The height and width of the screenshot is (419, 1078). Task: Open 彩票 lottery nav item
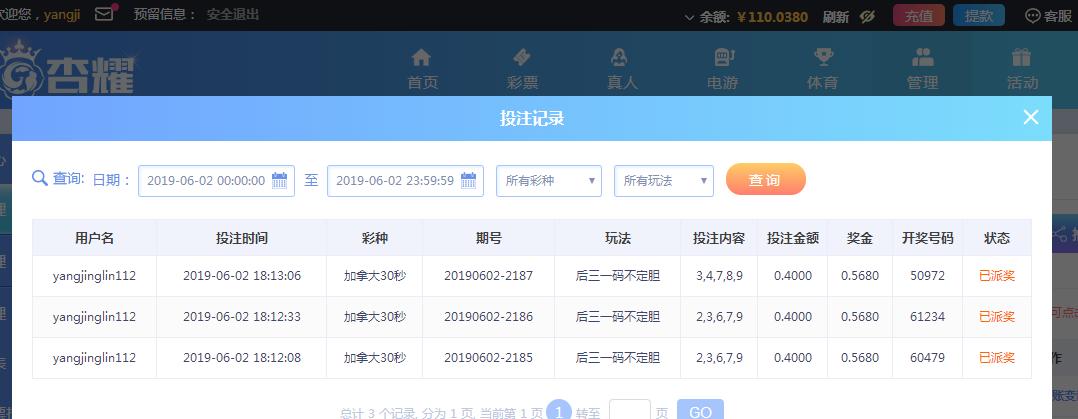(522, 69)
